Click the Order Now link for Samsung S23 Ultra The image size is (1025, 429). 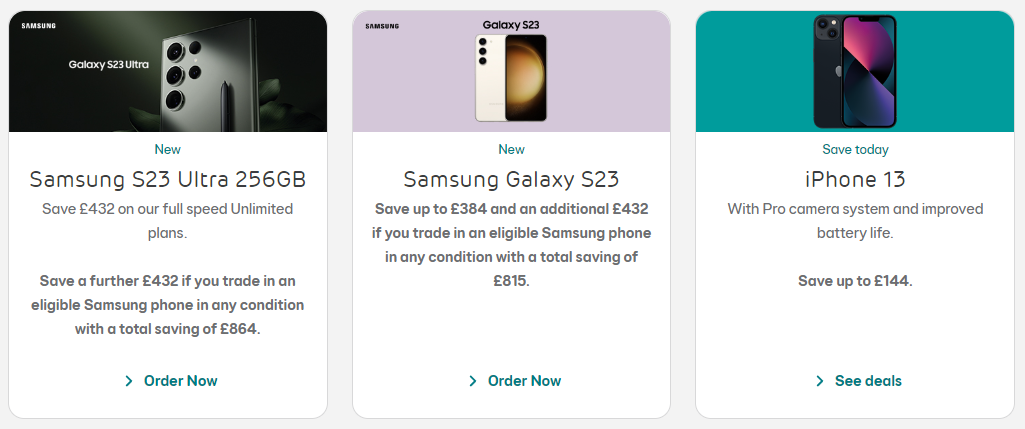point(180,381)
